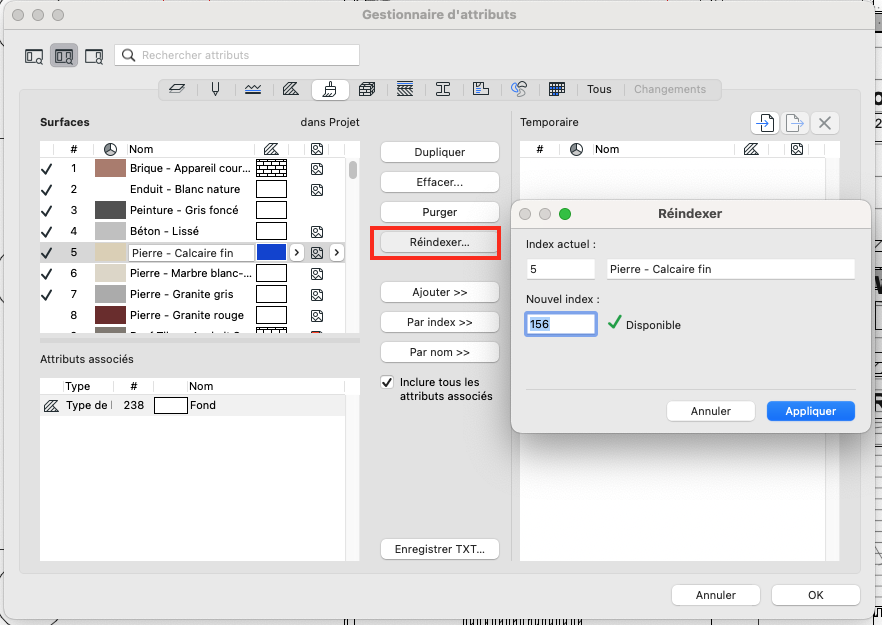
Task: Open the Operation profiles grid tab
Action: point(557,89)
